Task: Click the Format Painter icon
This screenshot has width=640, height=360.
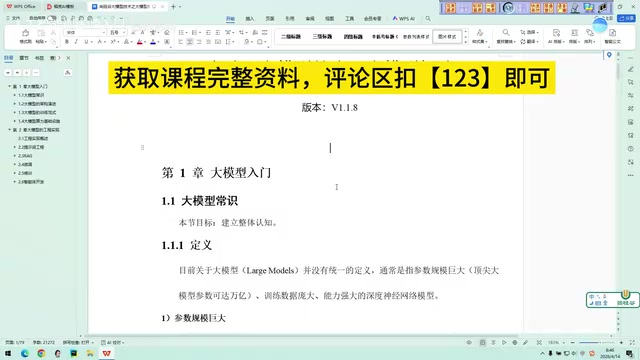Action: click(25, 33)
